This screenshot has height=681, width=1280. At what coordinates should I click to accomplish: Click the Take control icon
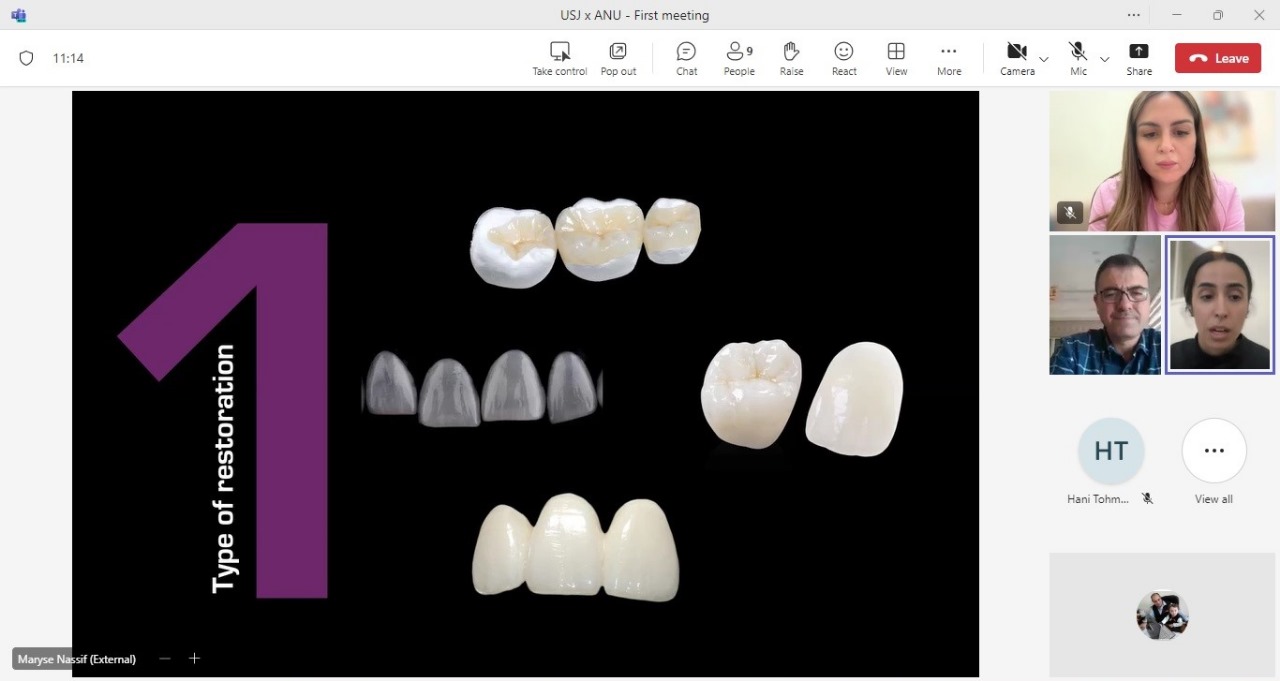coord(559,52)
